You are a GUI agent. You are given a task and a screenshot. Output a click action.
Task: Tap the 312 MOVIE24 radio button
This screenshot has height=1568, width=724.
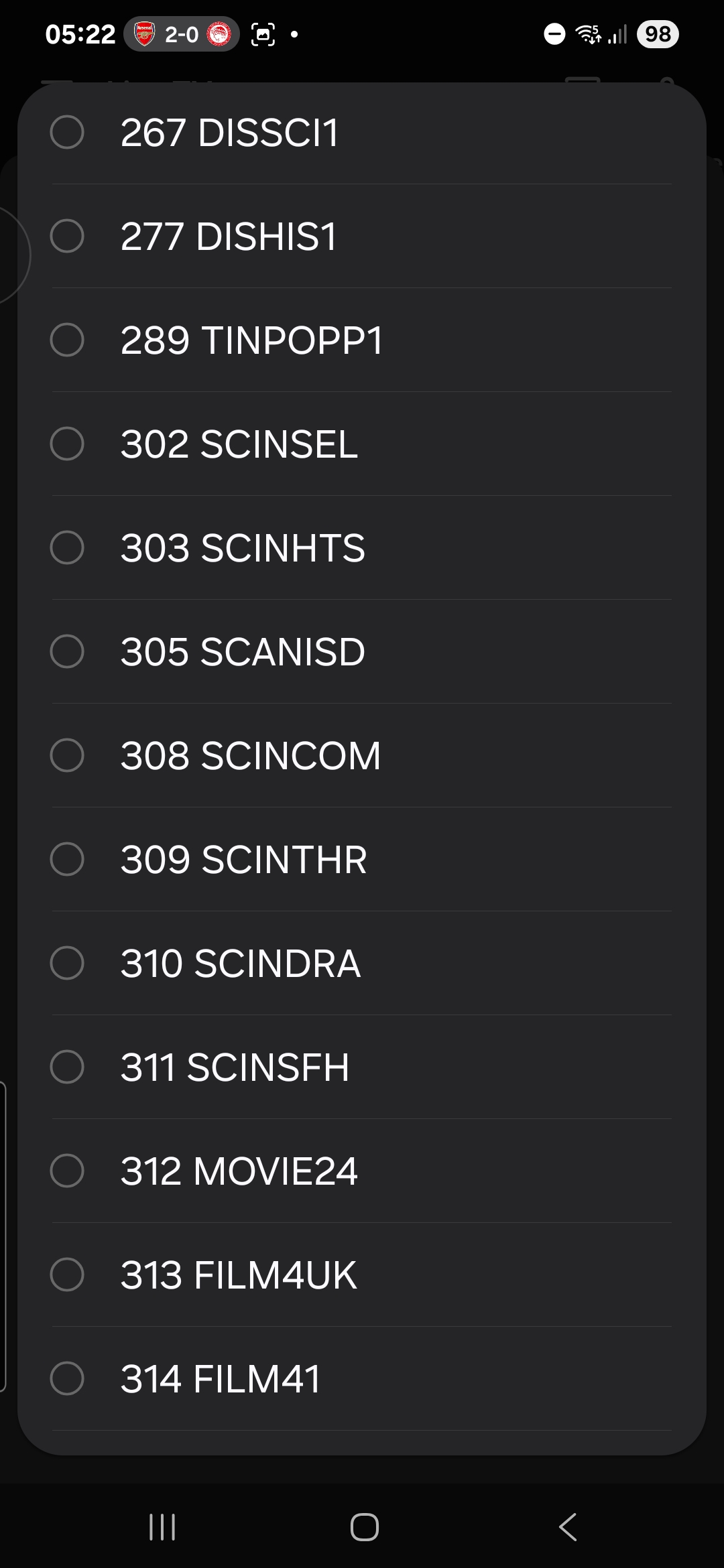pyautogui.click(x=67, y=1171)
